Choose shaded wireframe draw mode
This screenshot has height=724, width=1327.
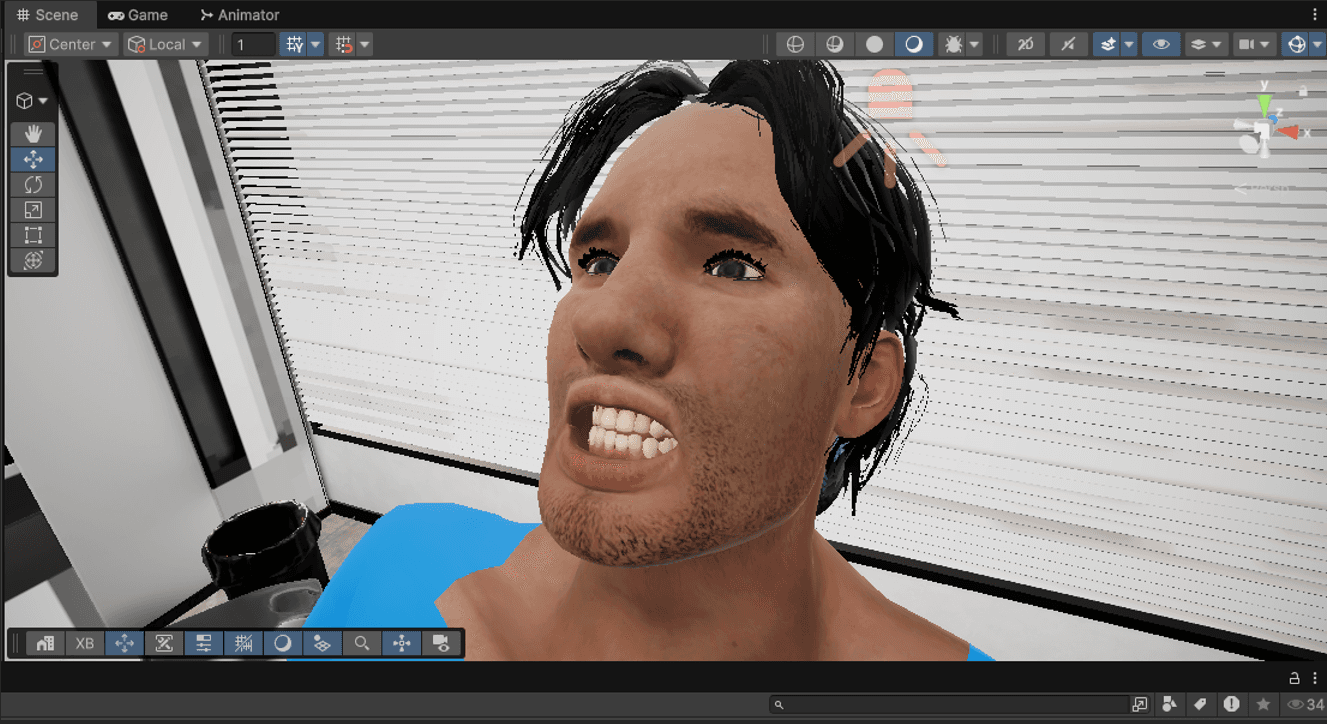tap(834, 44)
